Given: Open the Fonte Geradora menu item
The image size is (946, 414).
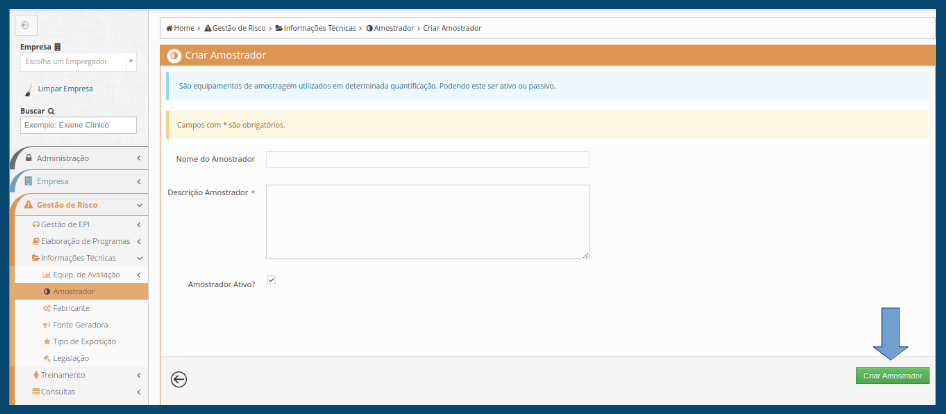Looking at the screenshot, I should [x=80, y=325].
